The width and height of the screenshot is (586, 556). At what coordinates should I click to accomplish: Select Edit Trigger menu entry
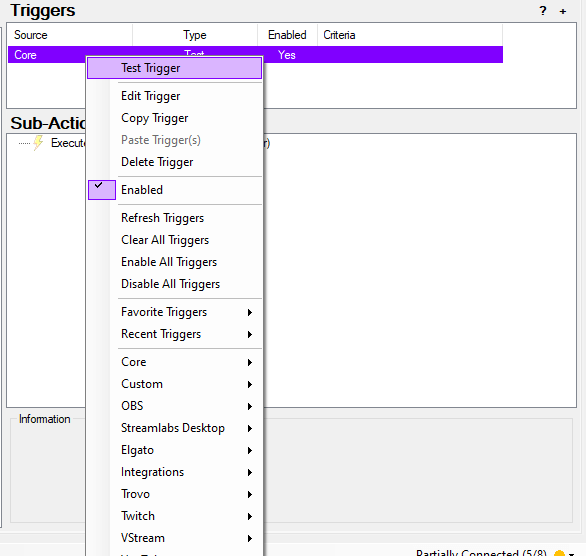175,96
